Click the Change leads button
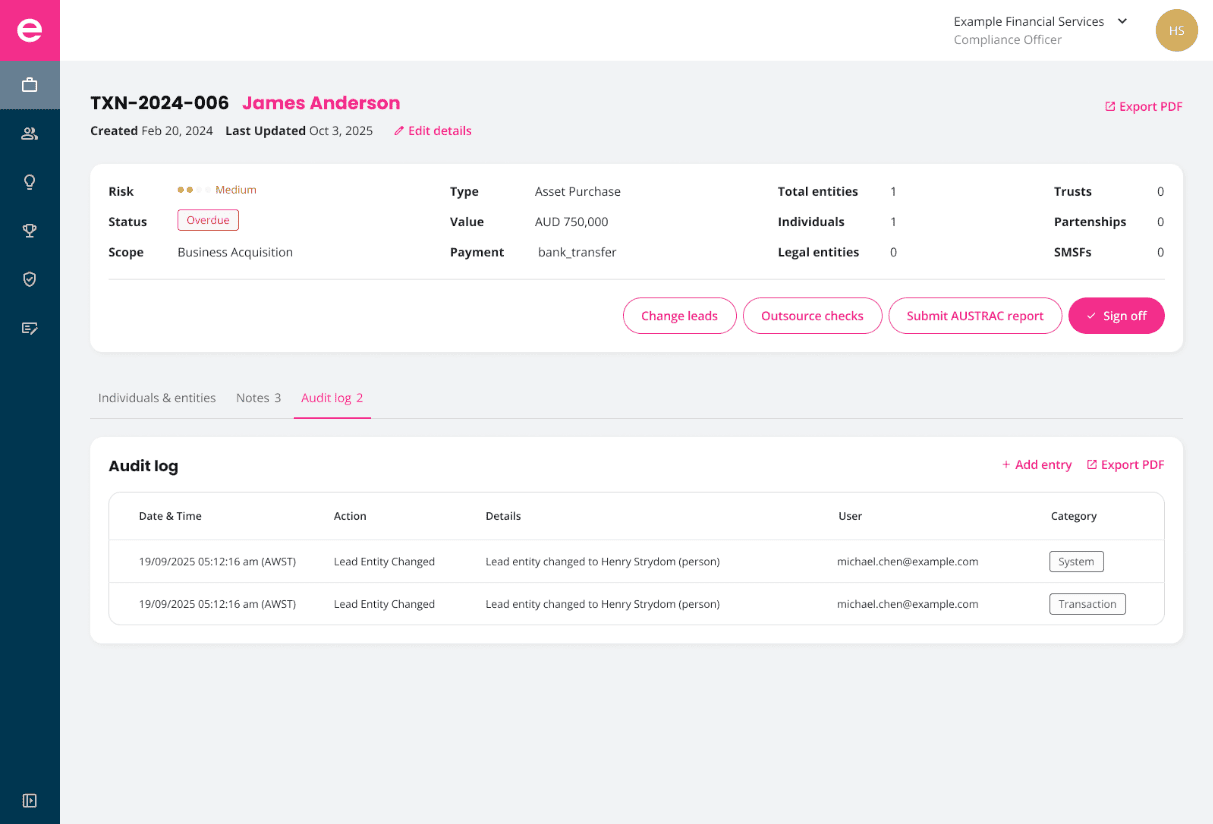 (x=679, y=316)
